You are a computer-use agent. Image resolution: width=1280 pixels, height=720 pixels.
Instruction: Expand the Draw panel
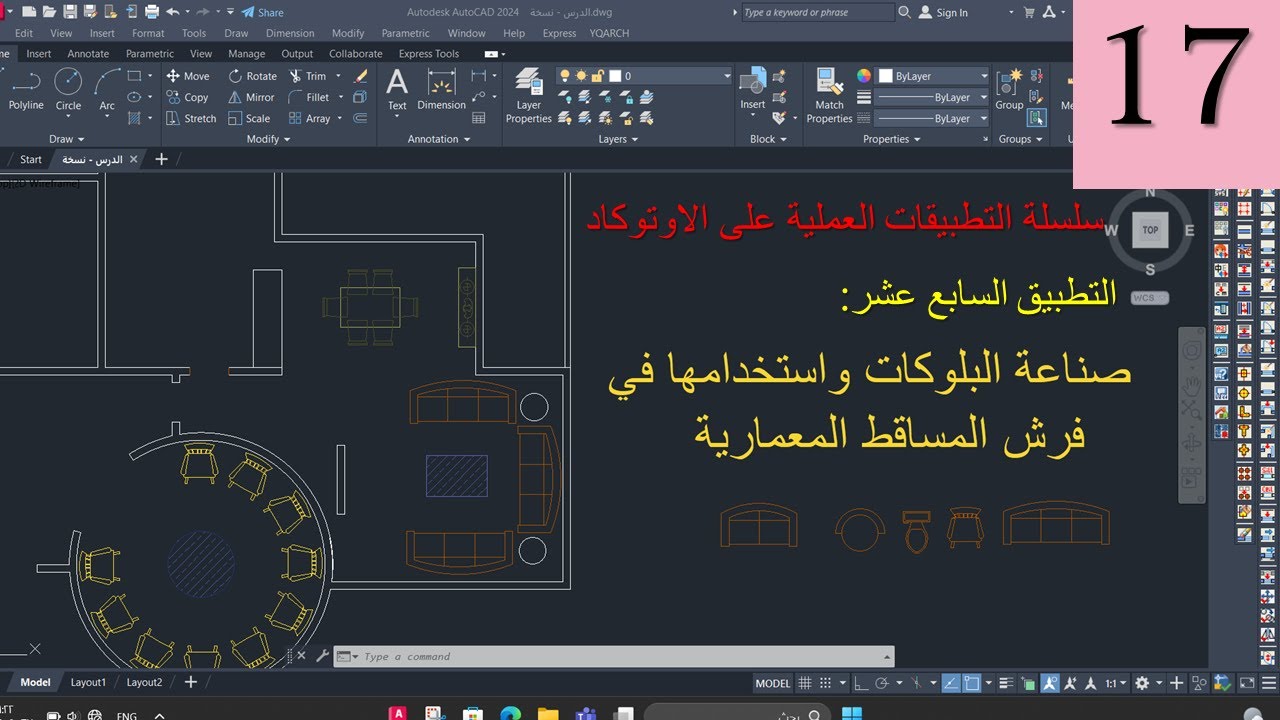pos(67,139)
